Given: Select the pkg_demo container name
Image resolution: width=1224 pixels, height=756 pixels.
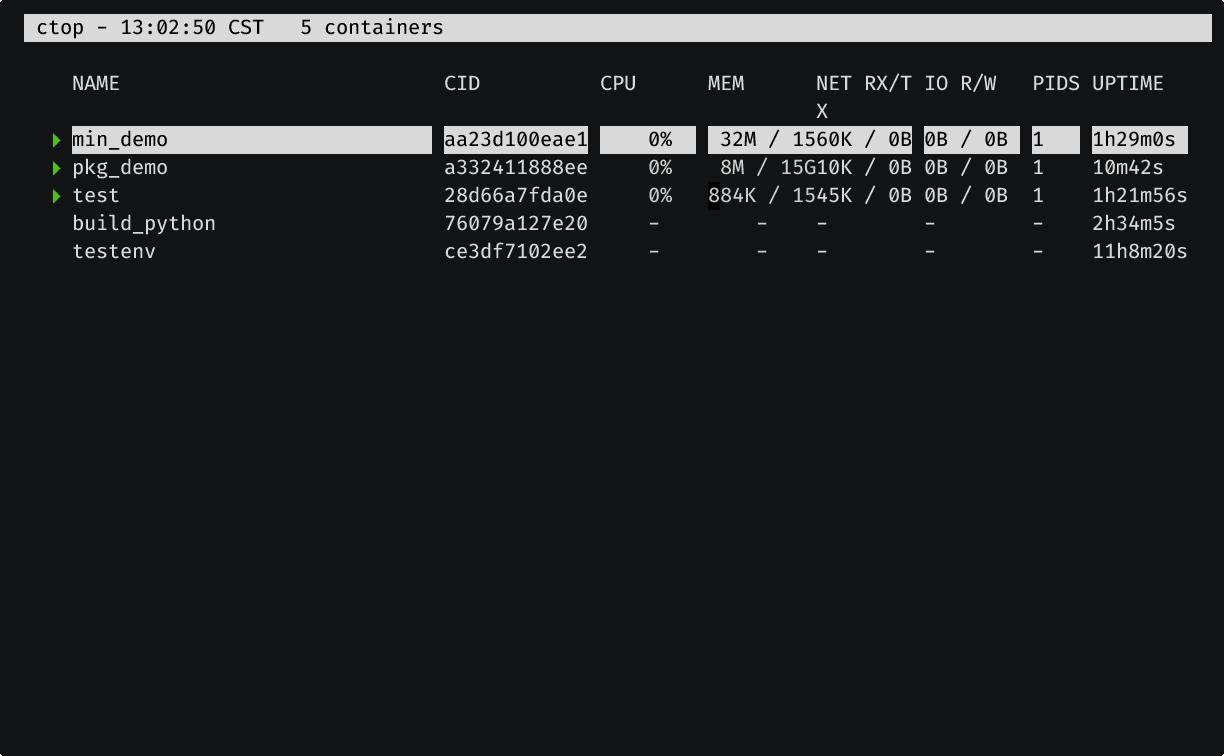Looking at the screenshot, I should (120, 168).
